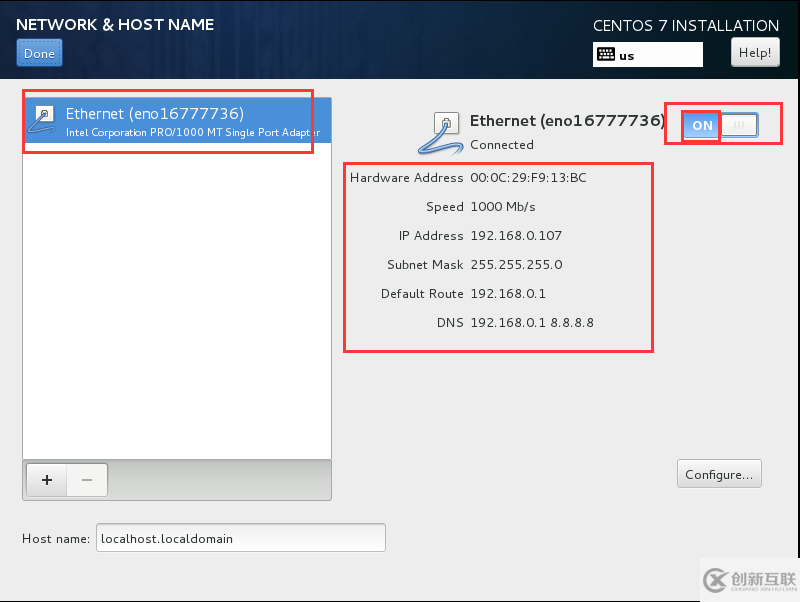
Task: Click the DNS value 192.168.0.1 8.8.8.8
Action: (x=532, y=322)
